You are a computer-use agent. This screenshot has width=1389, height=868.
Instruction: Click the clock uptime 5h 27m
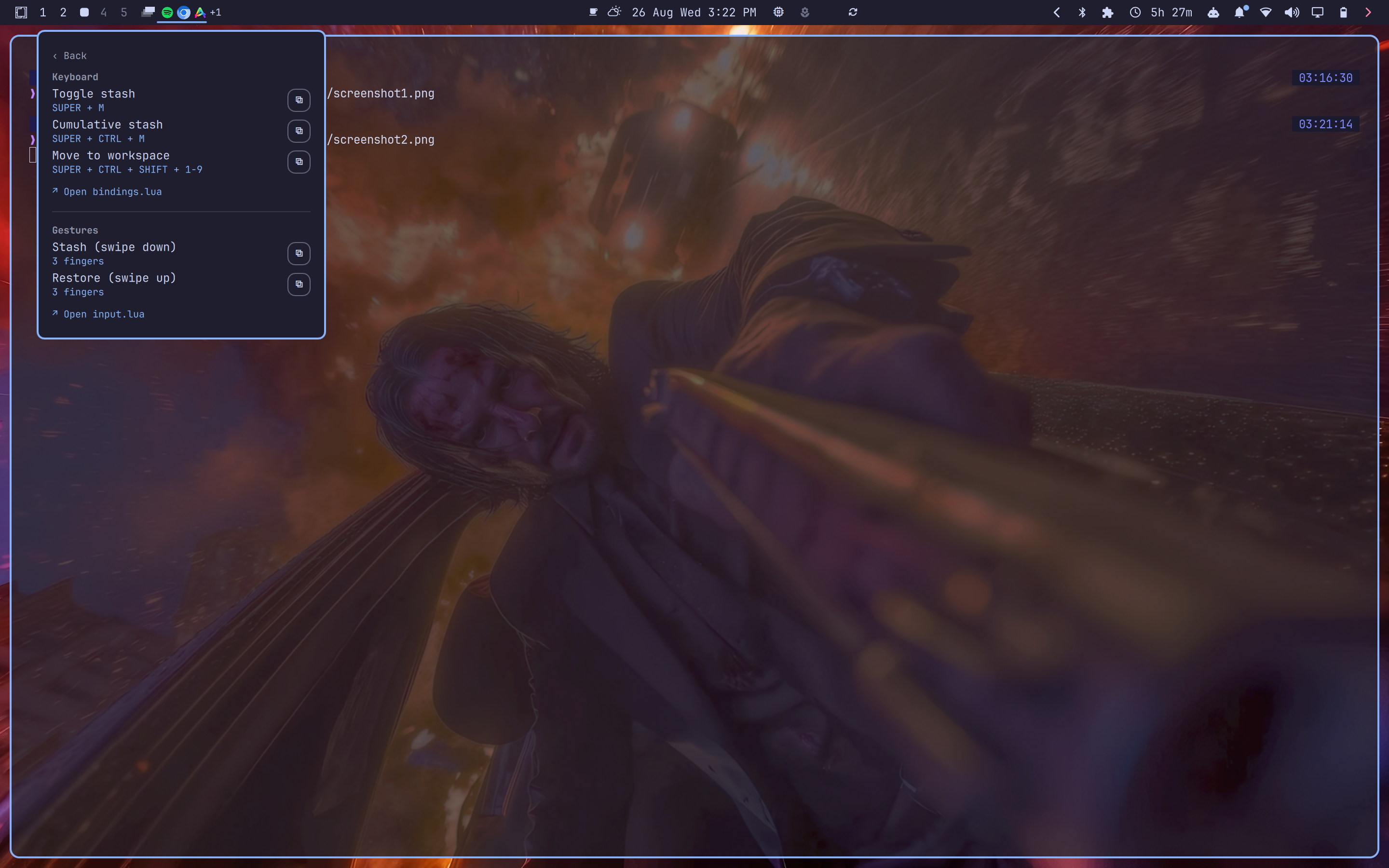(1160, 12)
